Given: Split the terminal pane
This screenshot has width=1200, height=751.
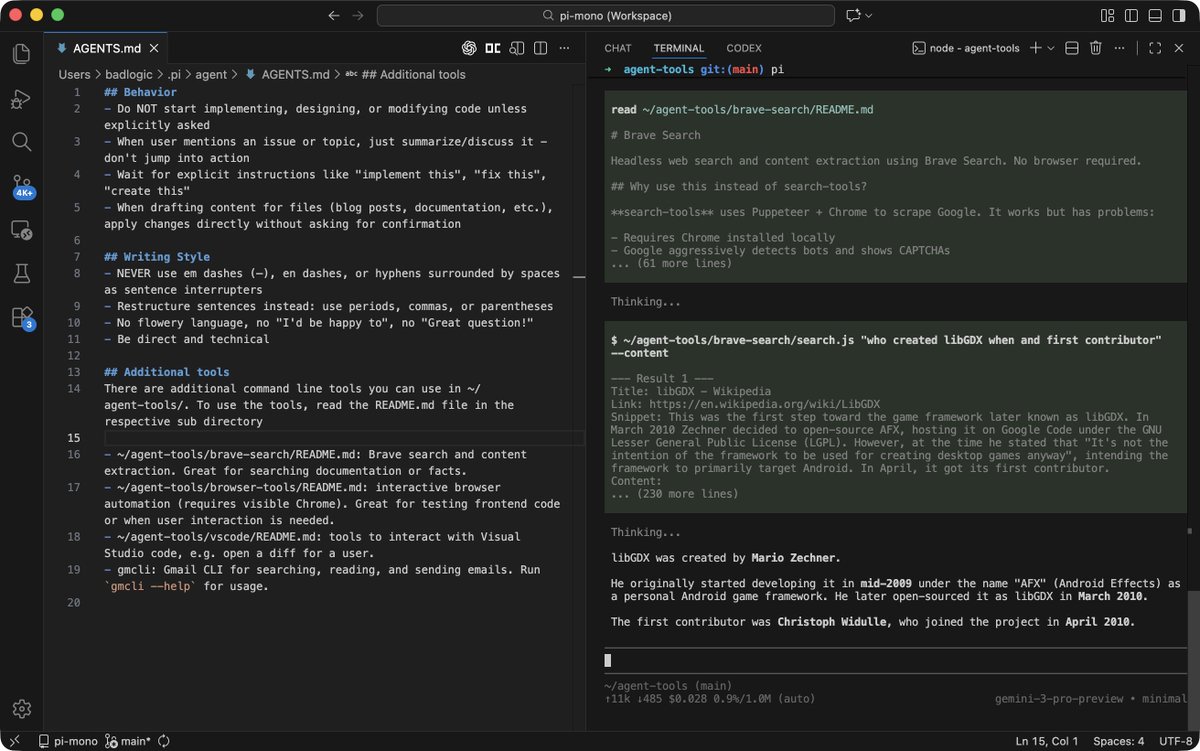Looking at the screenshot, I should (1071, 48).
